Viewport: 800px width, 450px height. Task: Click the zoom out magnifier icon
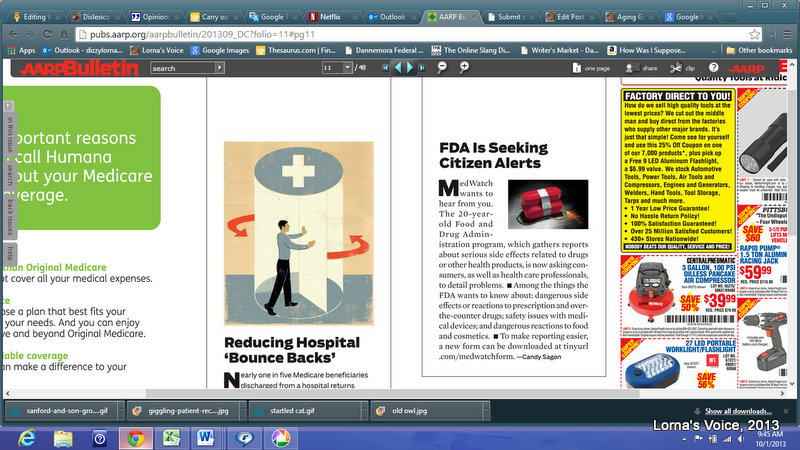pos(443,68)
